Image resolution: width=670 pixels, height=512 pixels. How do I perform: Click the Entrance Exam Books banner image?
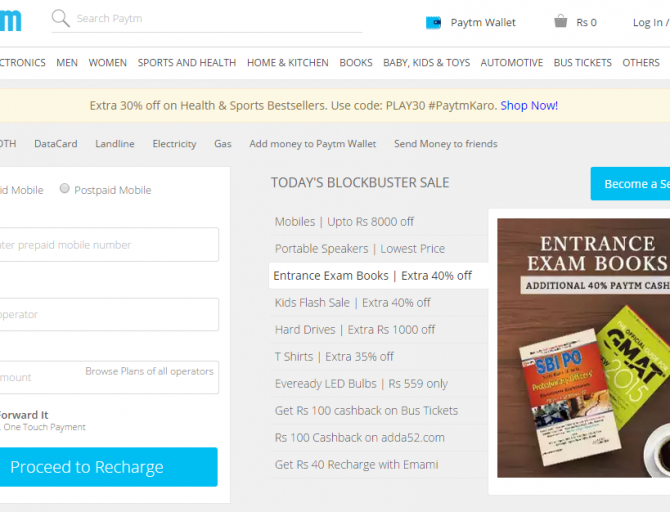583,350
